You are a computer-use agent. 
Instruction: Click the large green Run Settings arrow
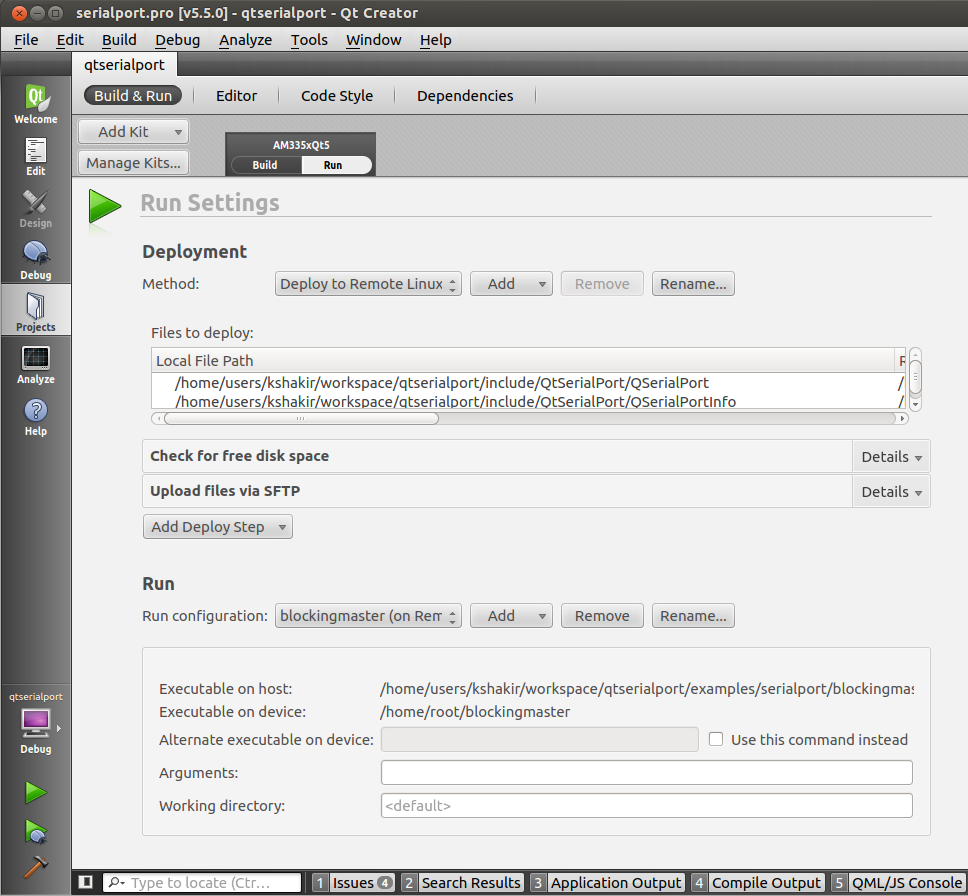click(104, 206)
